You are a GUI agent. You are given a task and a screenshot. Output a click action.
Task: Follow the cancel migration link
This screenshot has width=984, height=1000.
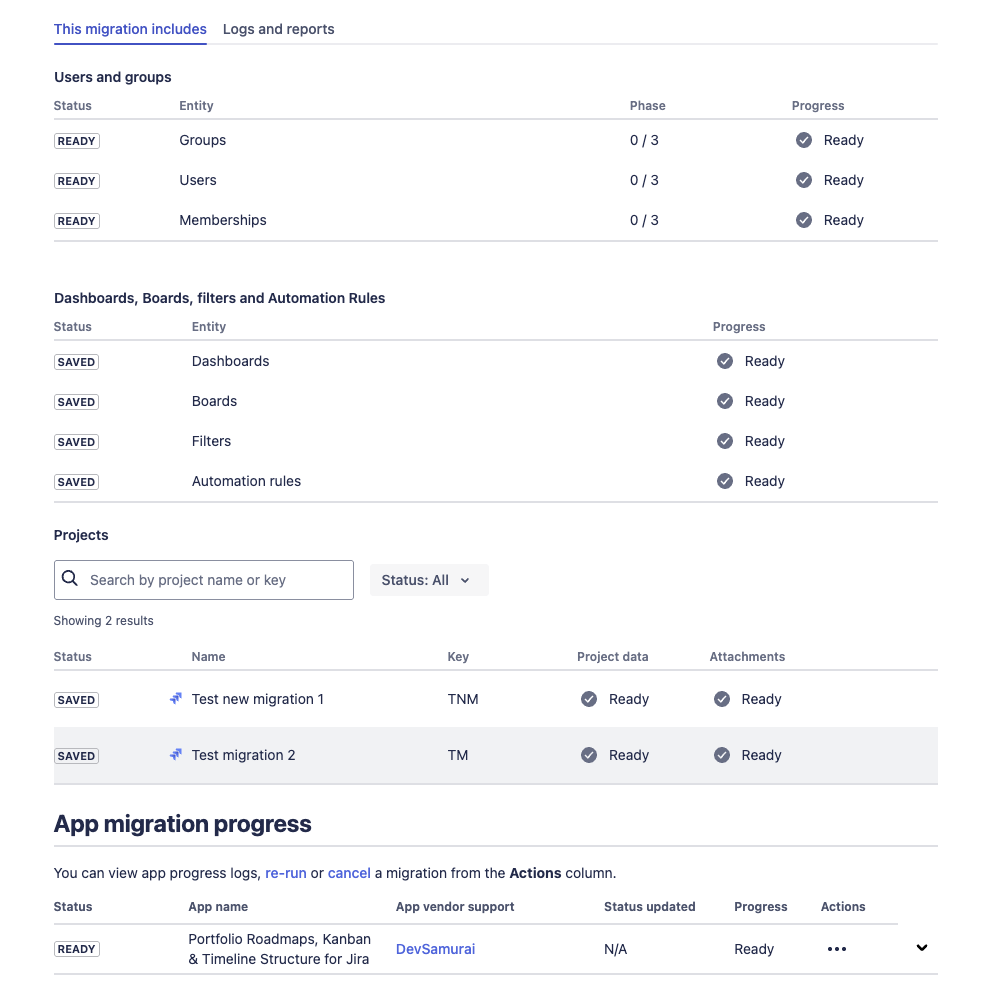tap(349, 873)
